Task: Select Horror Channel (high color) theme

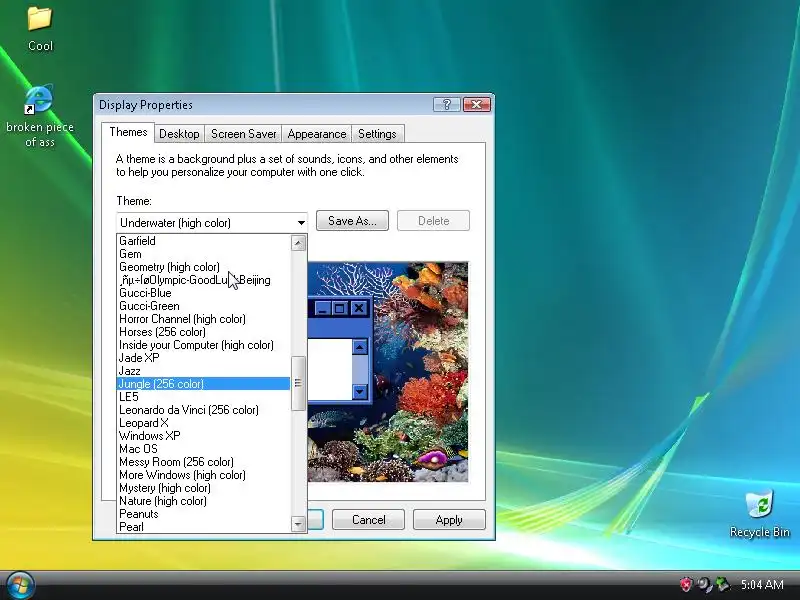Action: pos(204,319)
